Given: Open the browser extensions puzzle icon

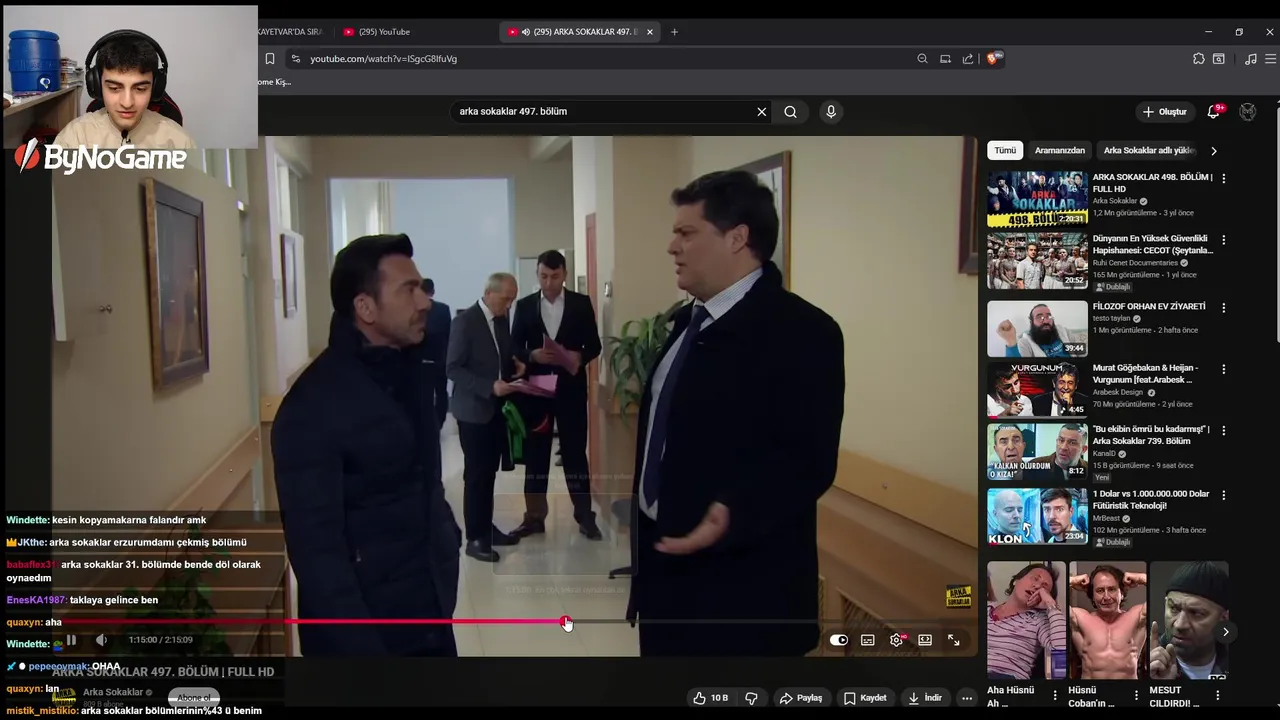Looking at the screenshot, I should 1199,59.
